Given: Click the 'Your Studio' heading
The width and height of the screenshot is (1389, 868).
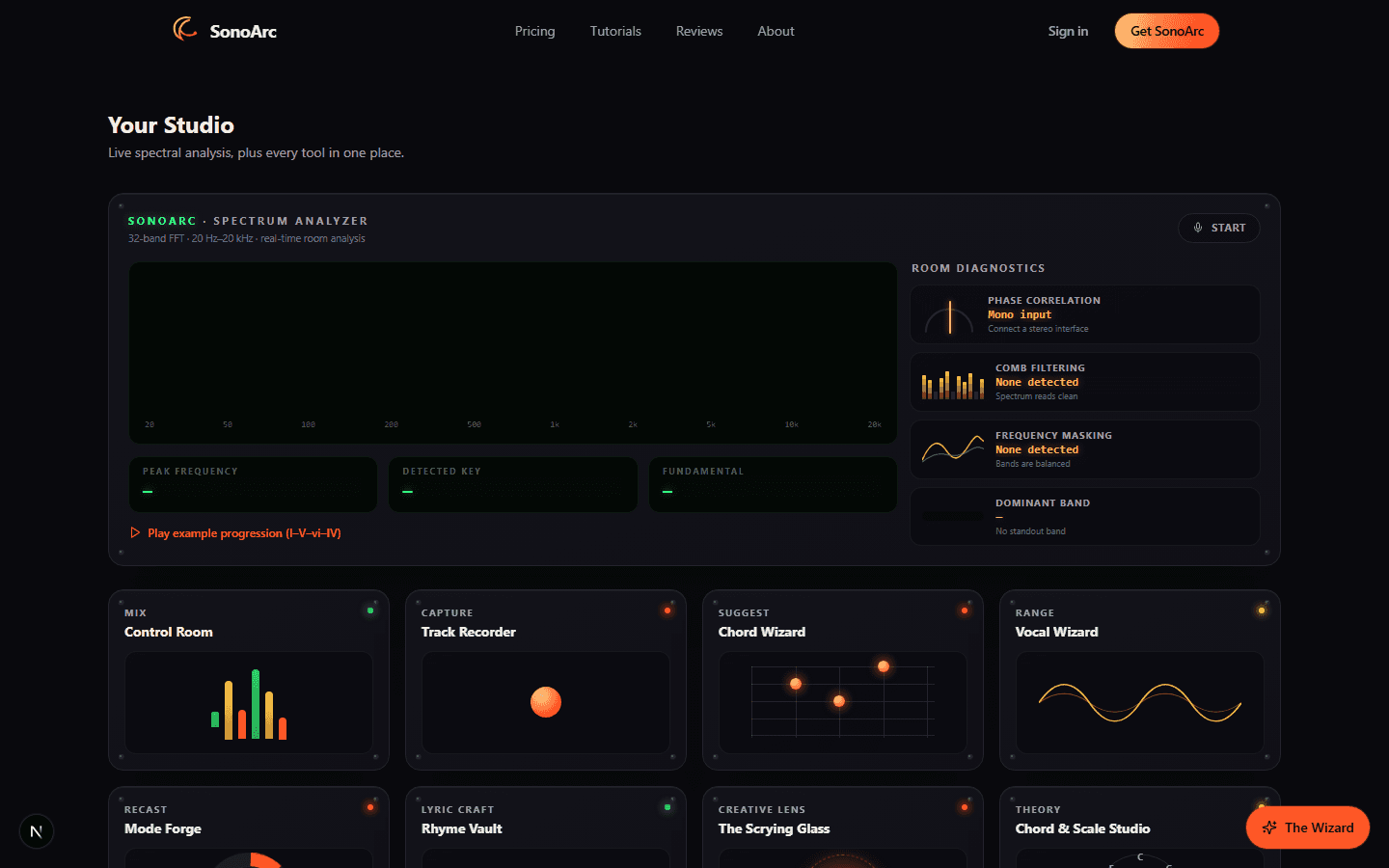Looking at the screenshot, I should click(171, 125).
